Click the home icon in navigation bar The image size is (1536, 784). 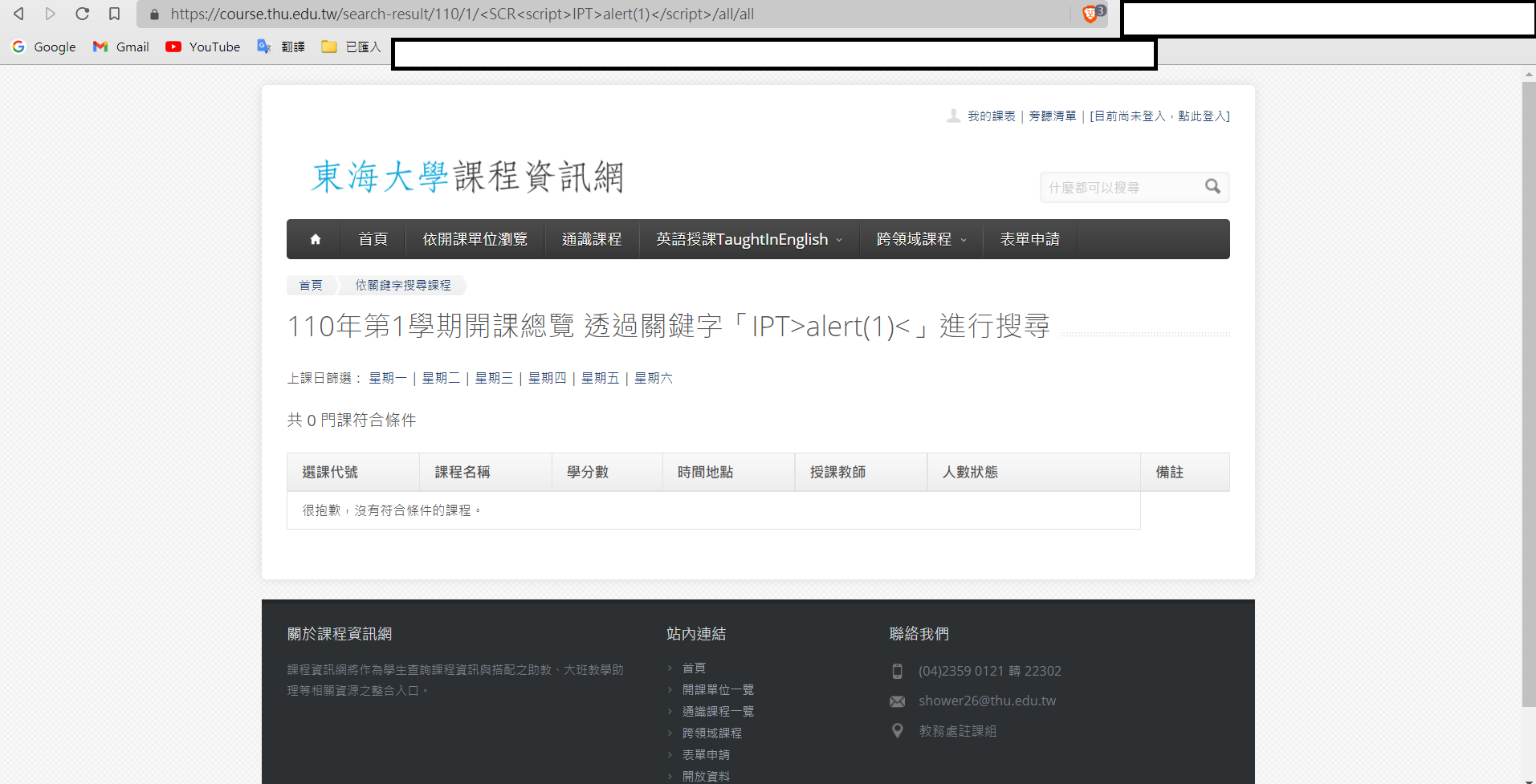316,239
